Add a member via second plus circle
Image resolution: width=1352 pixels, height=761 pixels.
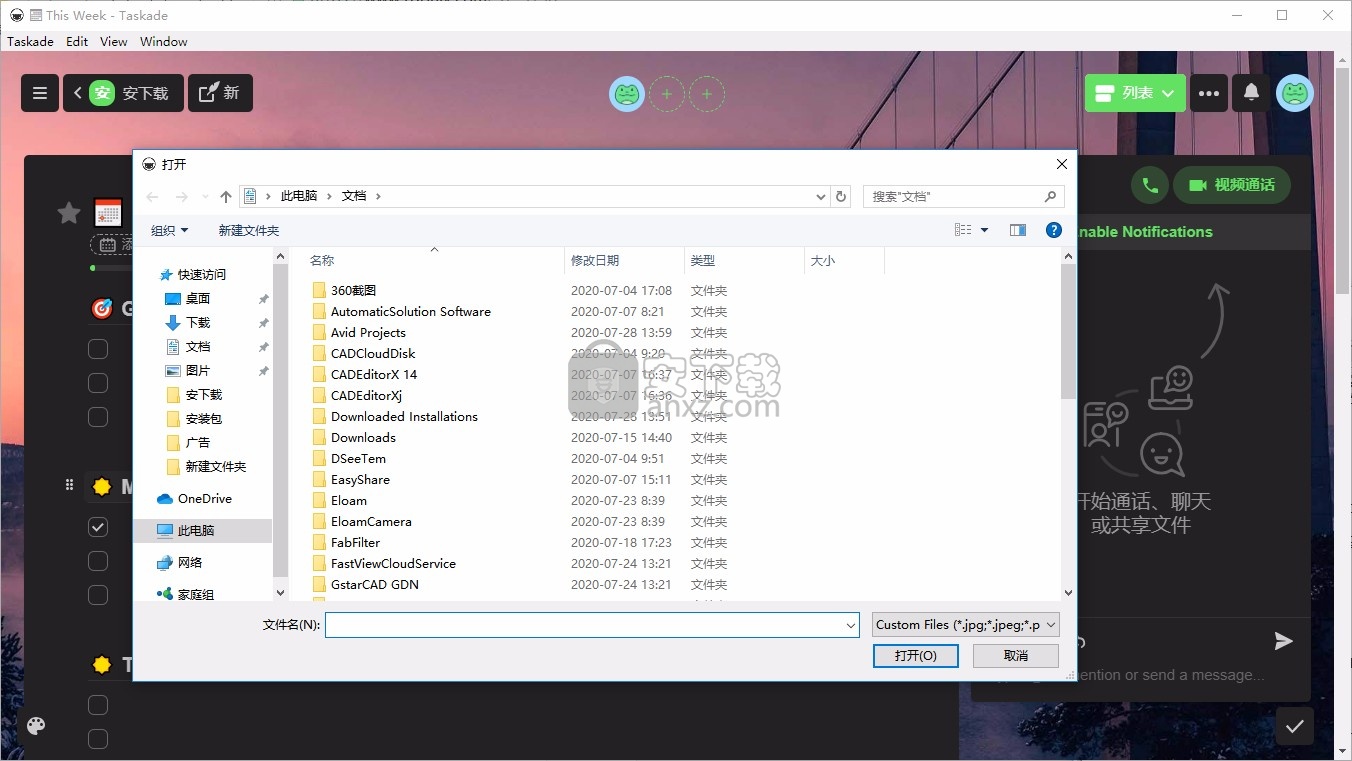pos(707,94)
